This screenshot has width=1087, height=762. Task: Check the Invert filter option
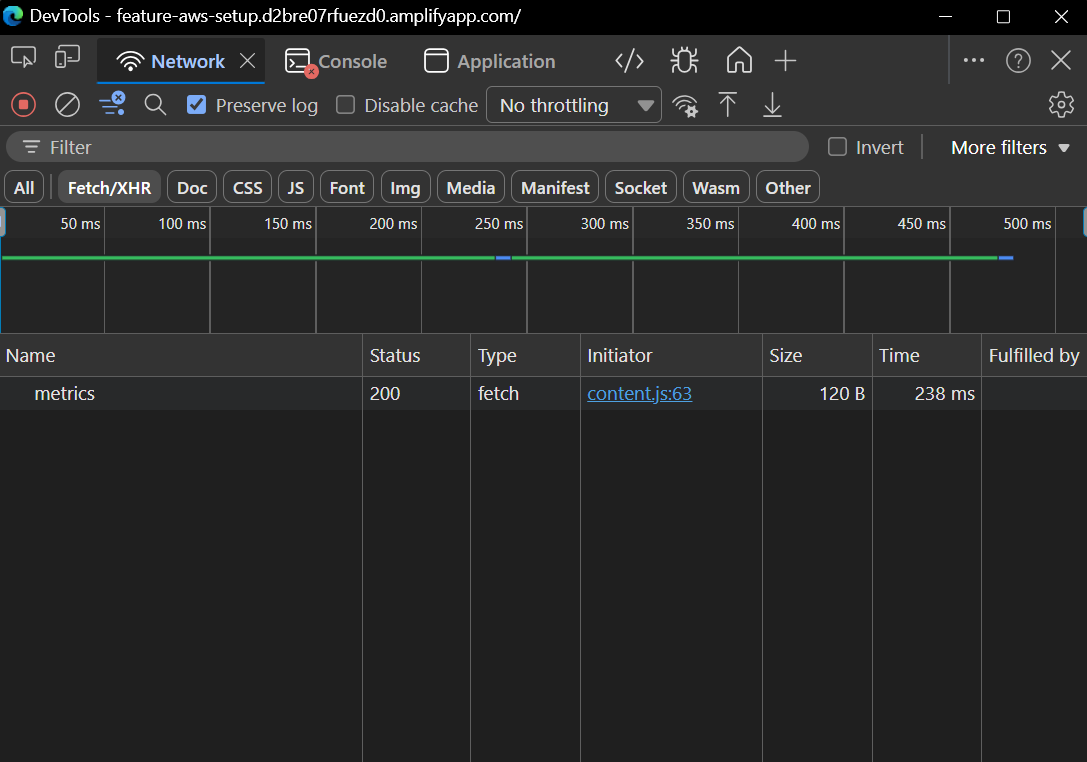[x=836, y=146]
